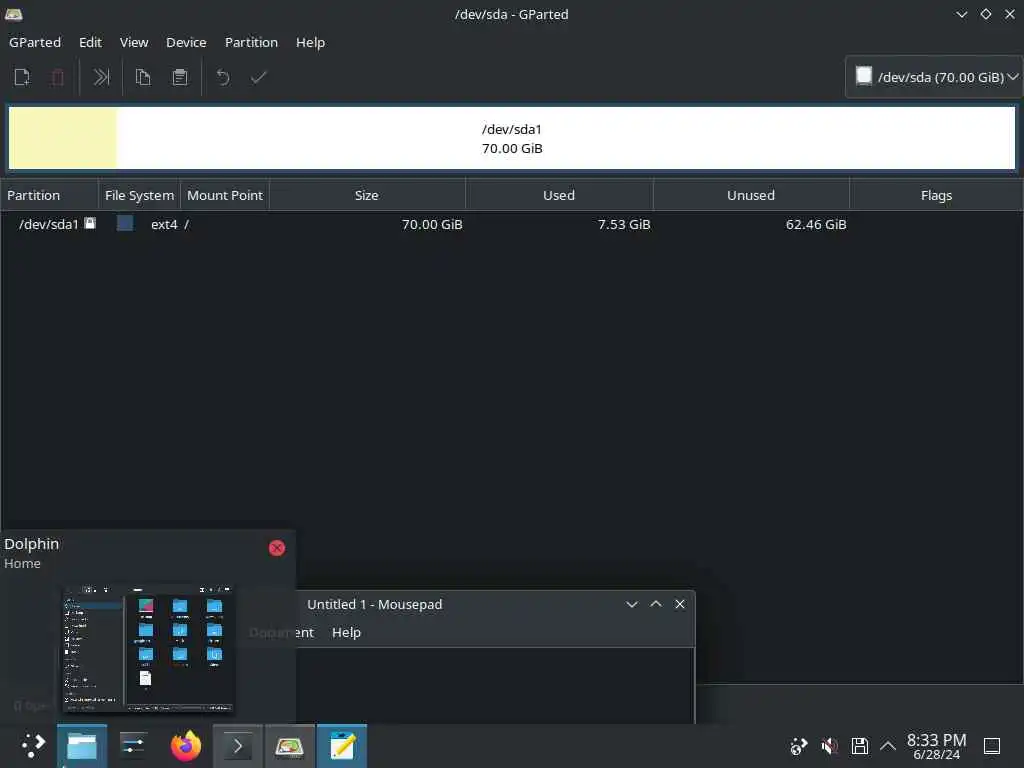Launch Firefox from the taskbar

pyautogui.click(x=185, y=746)
